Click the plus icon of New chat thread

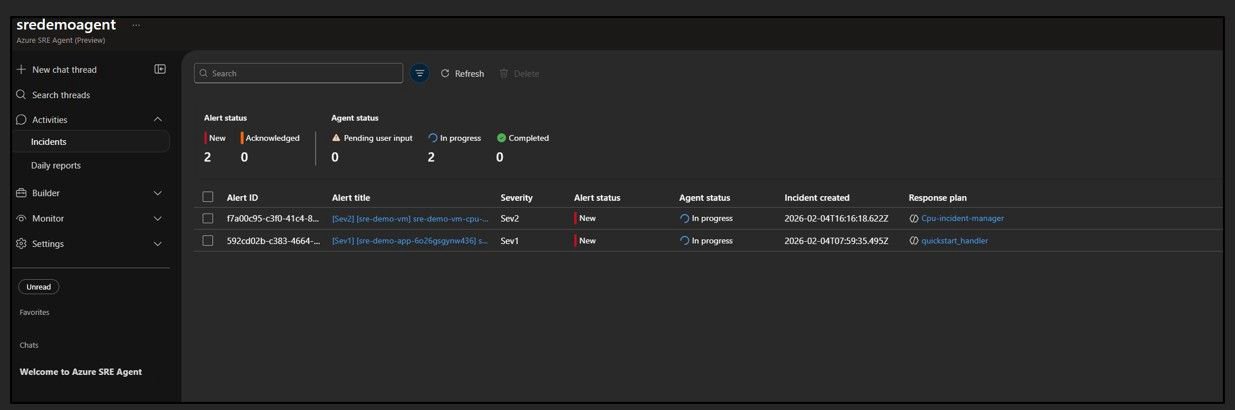21,70
